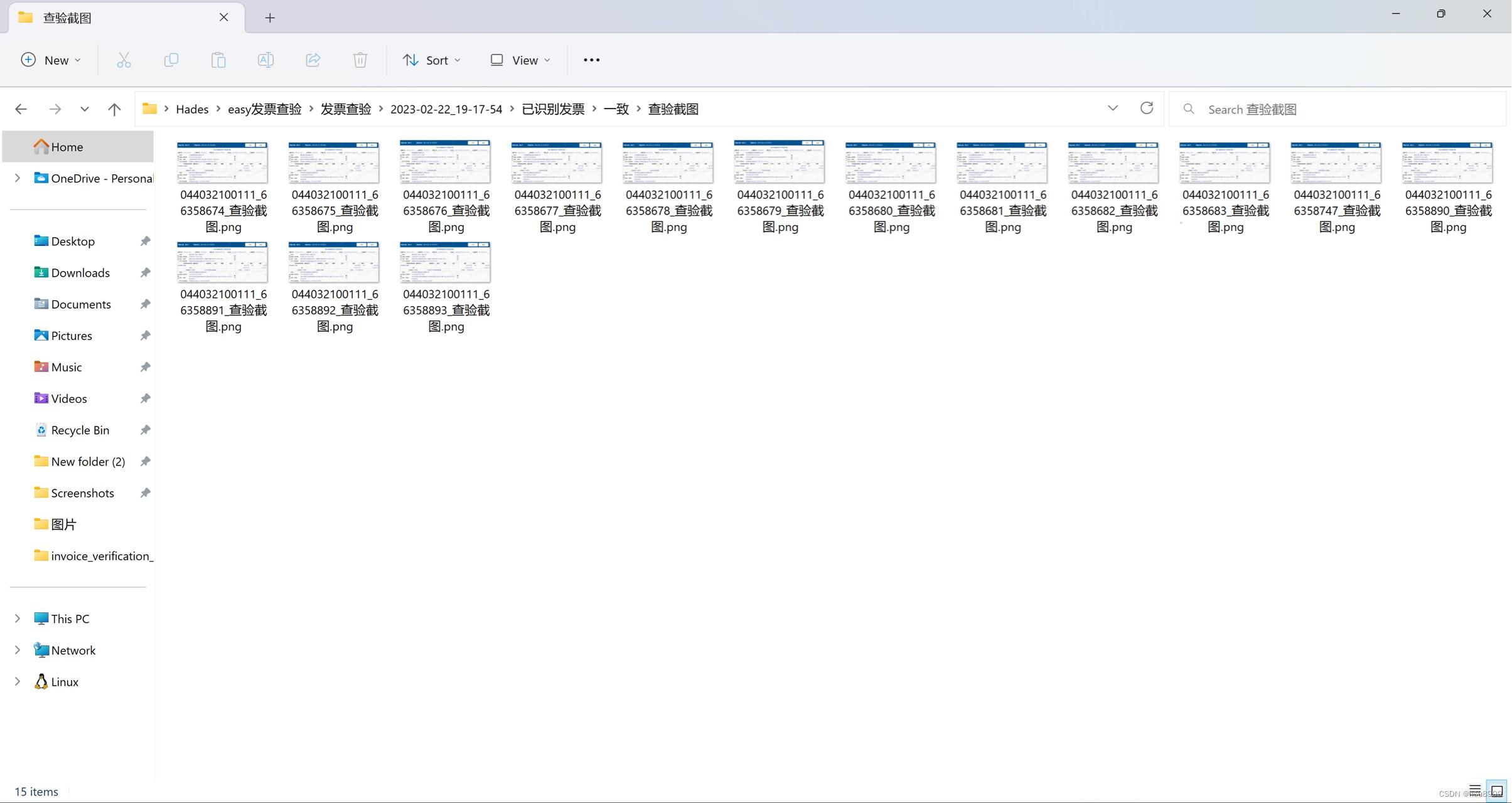The height and width of the screenshot is (803, 1512).
Task: Go forward with the right arrow
Action: click(55, 109)
